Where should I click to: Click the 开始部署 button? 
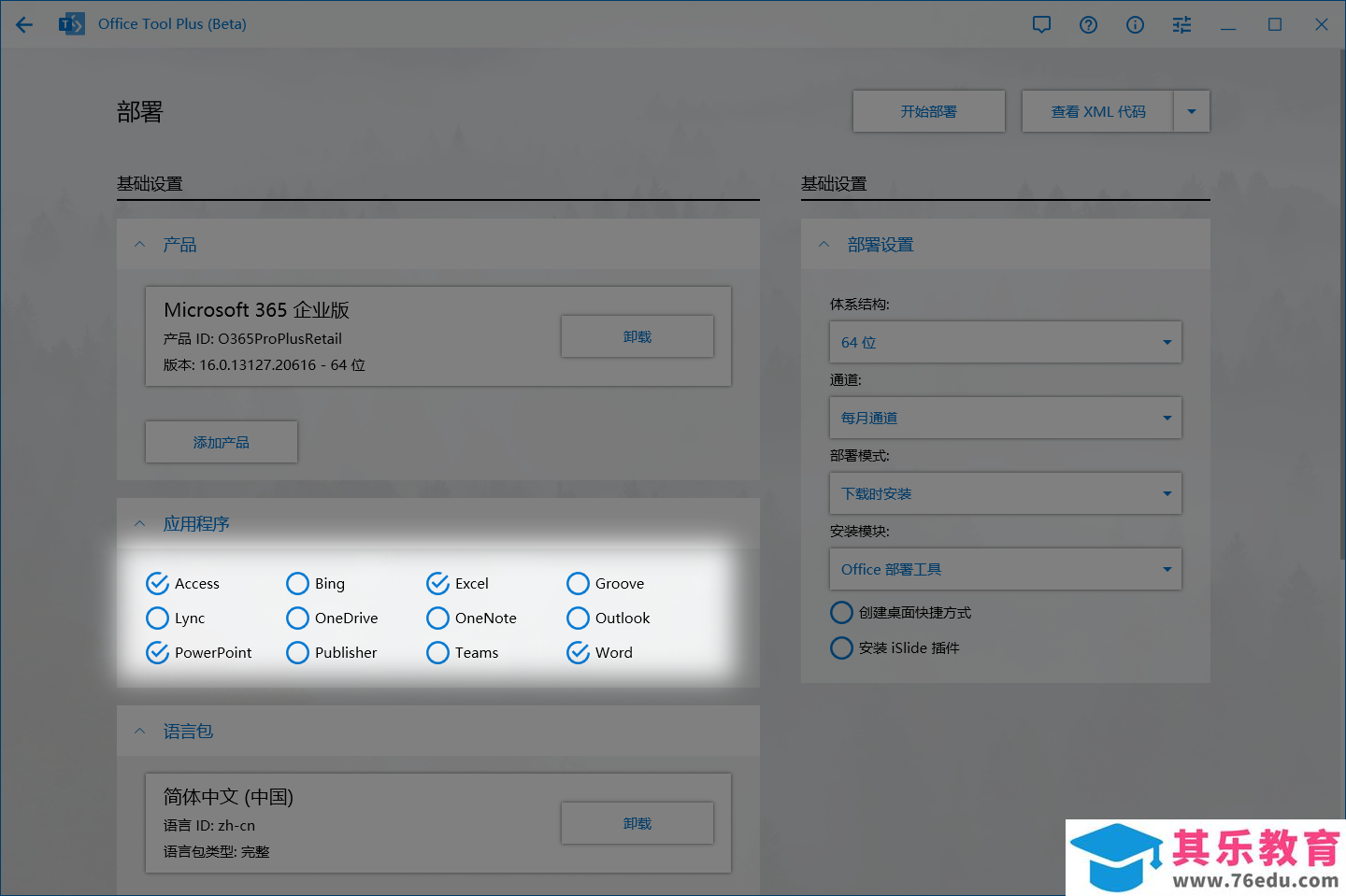tap(929, 111)
